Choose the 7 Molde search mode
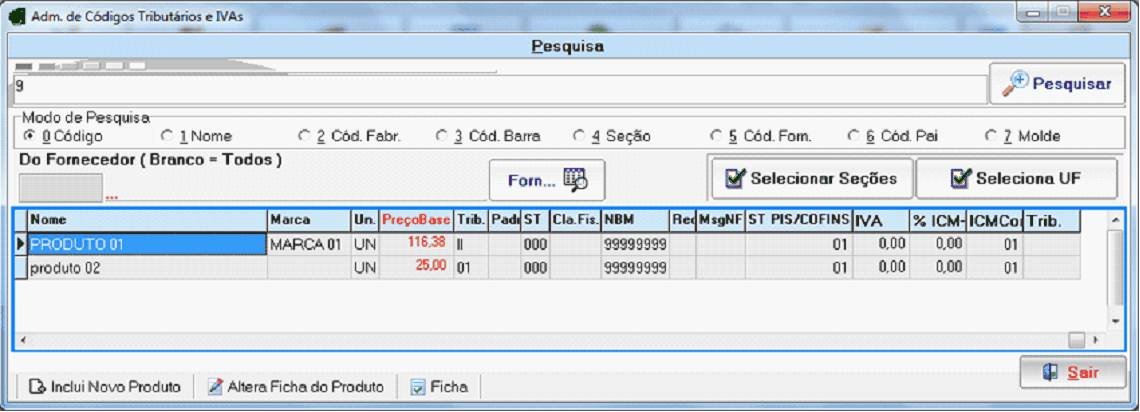This screenshot has width=1140, height=412. pyautogui.click(x=991, y=136)
